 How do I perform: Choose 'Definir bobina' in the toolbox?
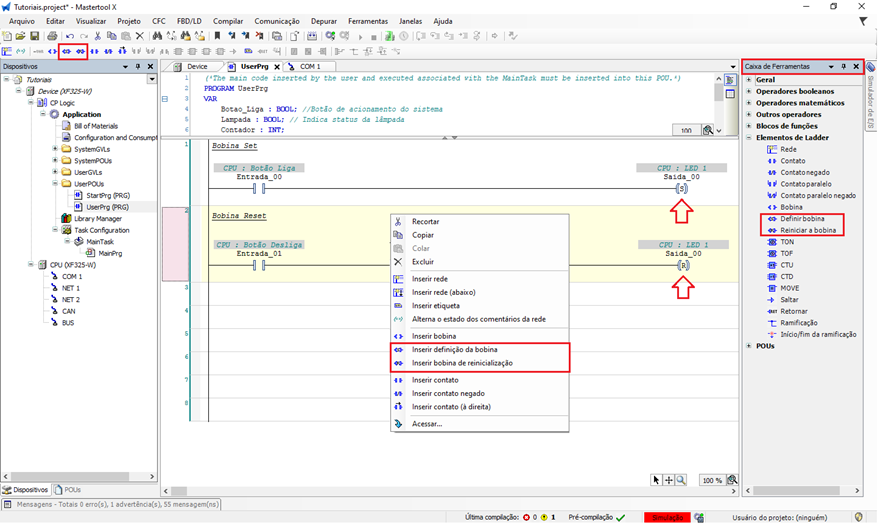tap(802, 218)
